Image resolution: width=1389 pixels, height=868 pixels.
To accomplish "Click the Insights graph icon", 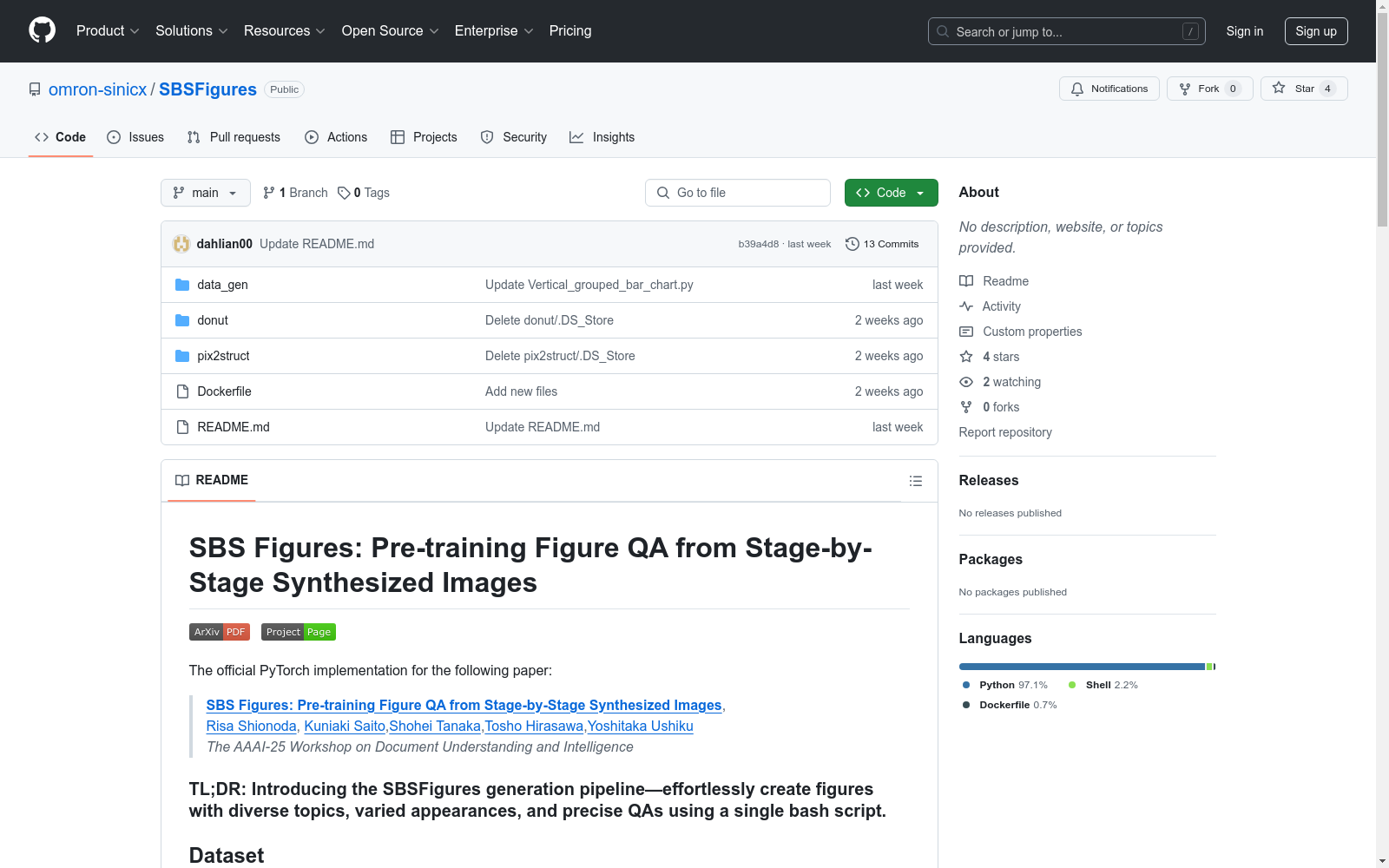I will pyautogui.click(x=576, y=137).
